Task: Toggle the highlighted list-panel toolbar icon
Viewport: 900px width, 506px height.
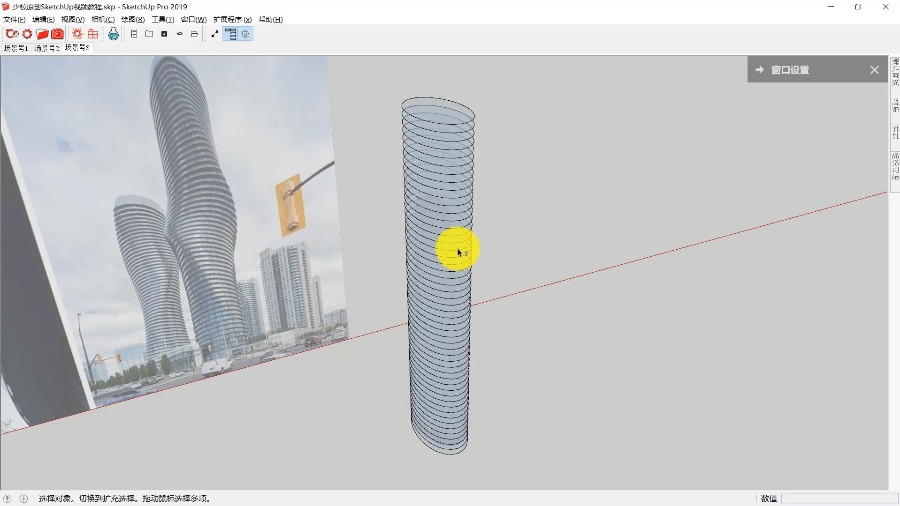Action: click(x=230, y=34)
